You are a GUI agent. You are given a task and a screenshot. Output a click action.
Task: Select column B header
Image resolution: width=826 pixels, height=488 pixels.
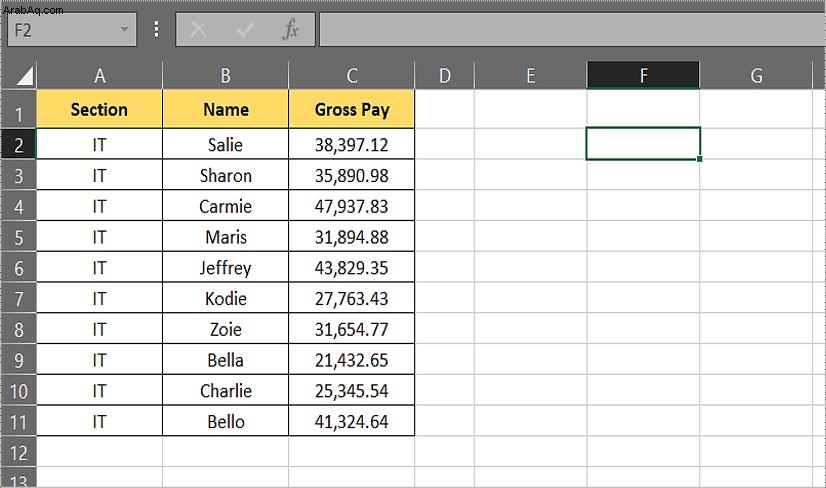(x=225, y=75)
